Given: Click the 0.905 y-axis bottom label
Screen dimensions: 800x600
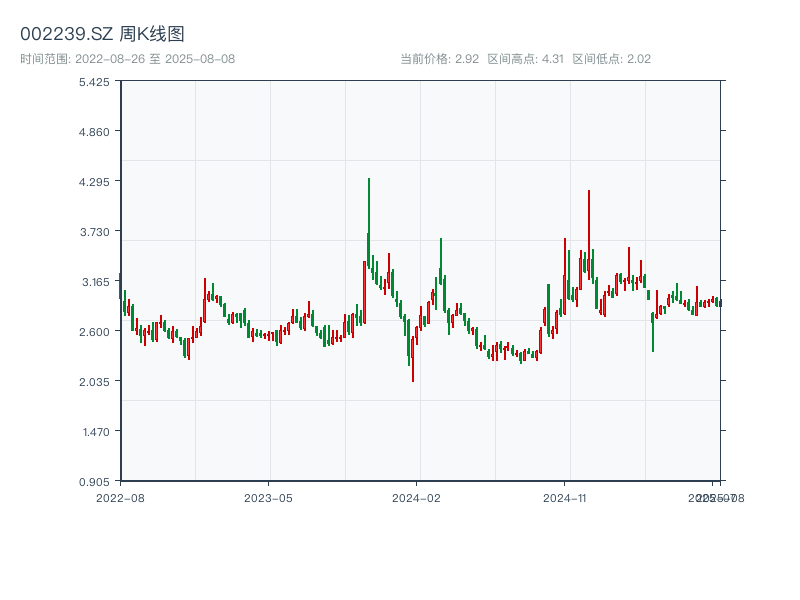Looking at the screenshot, I should click(x=94, y=481).
